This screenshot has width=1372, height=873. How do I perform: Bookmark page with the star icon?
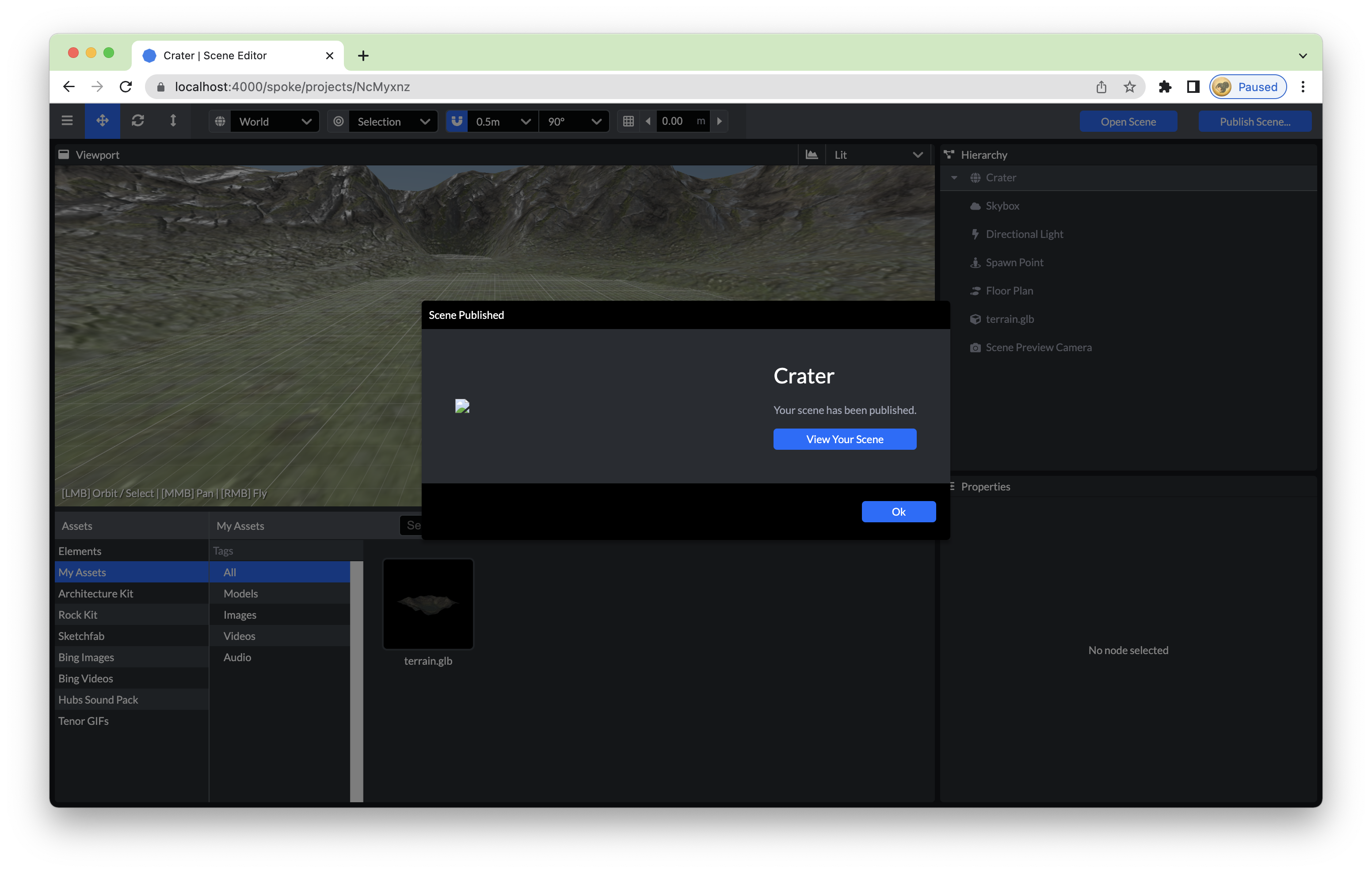1129,87
